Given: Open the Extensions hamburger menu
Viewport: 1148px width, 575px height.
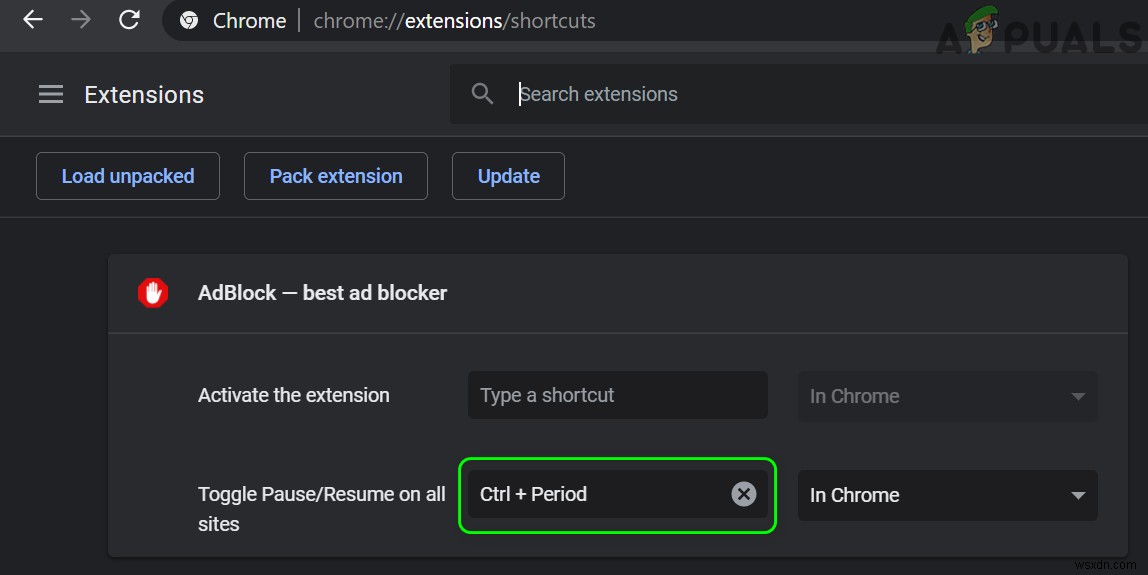Looking at the screenshot, I should (x=51, y=94).
